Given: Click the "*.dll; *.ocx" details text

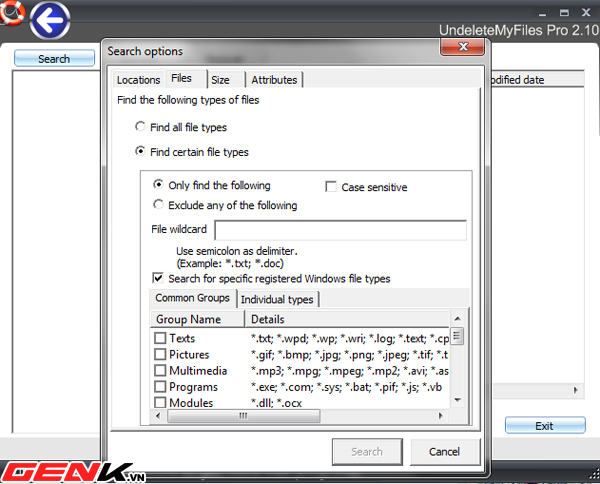Looking at the screenshot, I should coord(276,403).
